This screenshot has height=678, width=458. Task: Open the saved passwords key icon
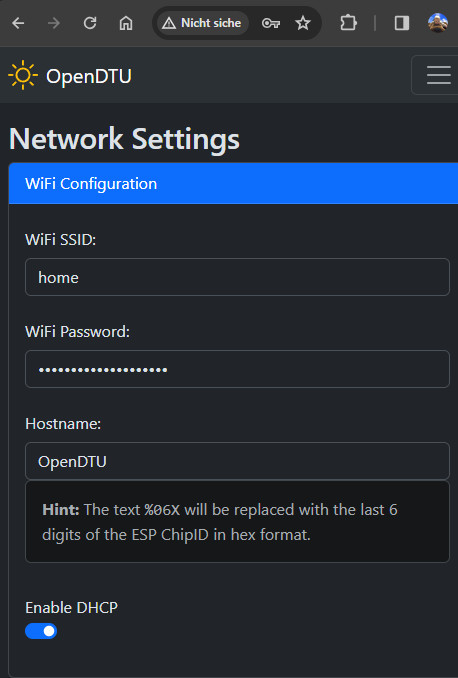[271, 23]
